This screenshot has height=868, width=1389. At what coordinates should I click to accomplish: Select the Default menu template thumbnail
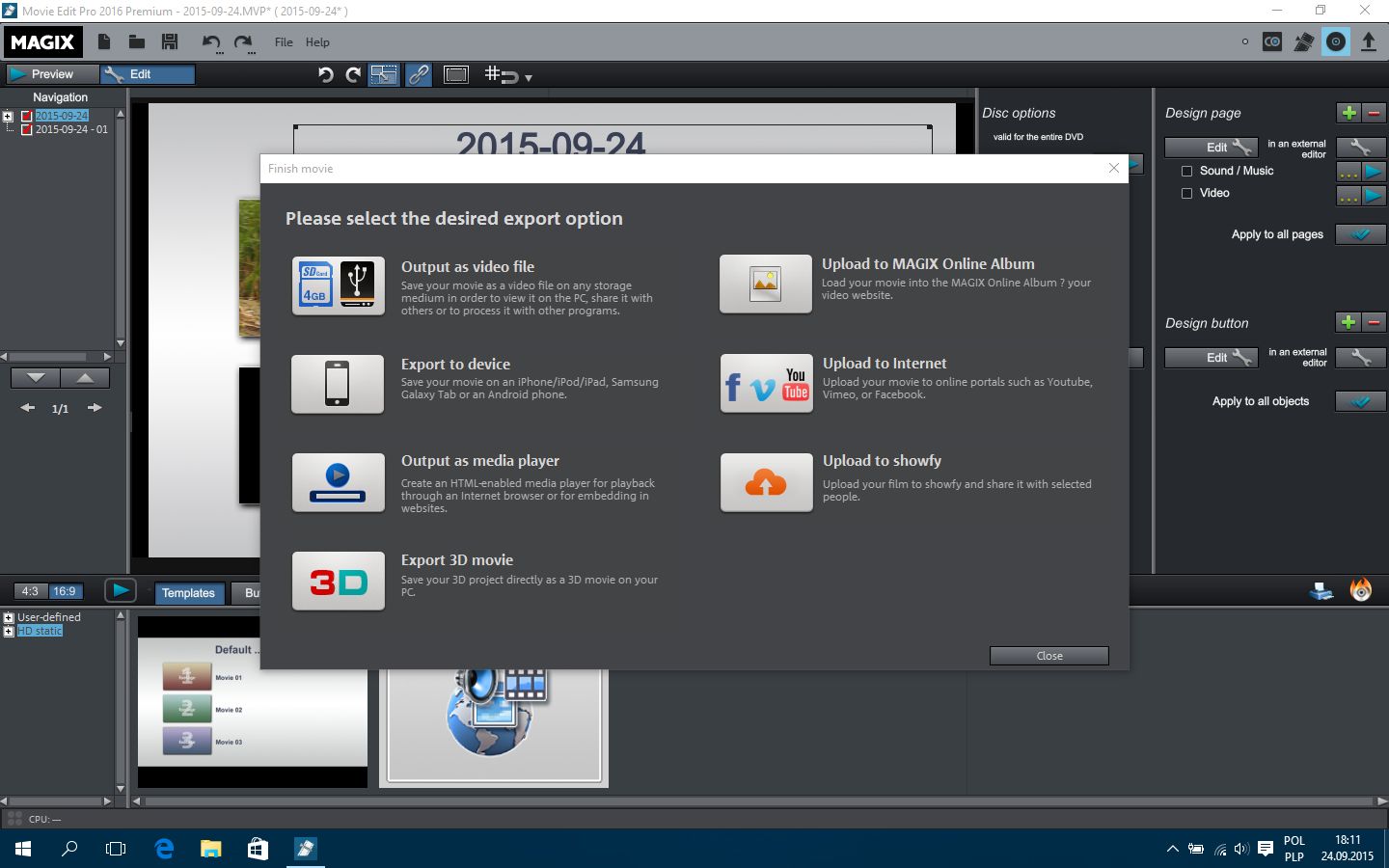[x=253, y=702]
